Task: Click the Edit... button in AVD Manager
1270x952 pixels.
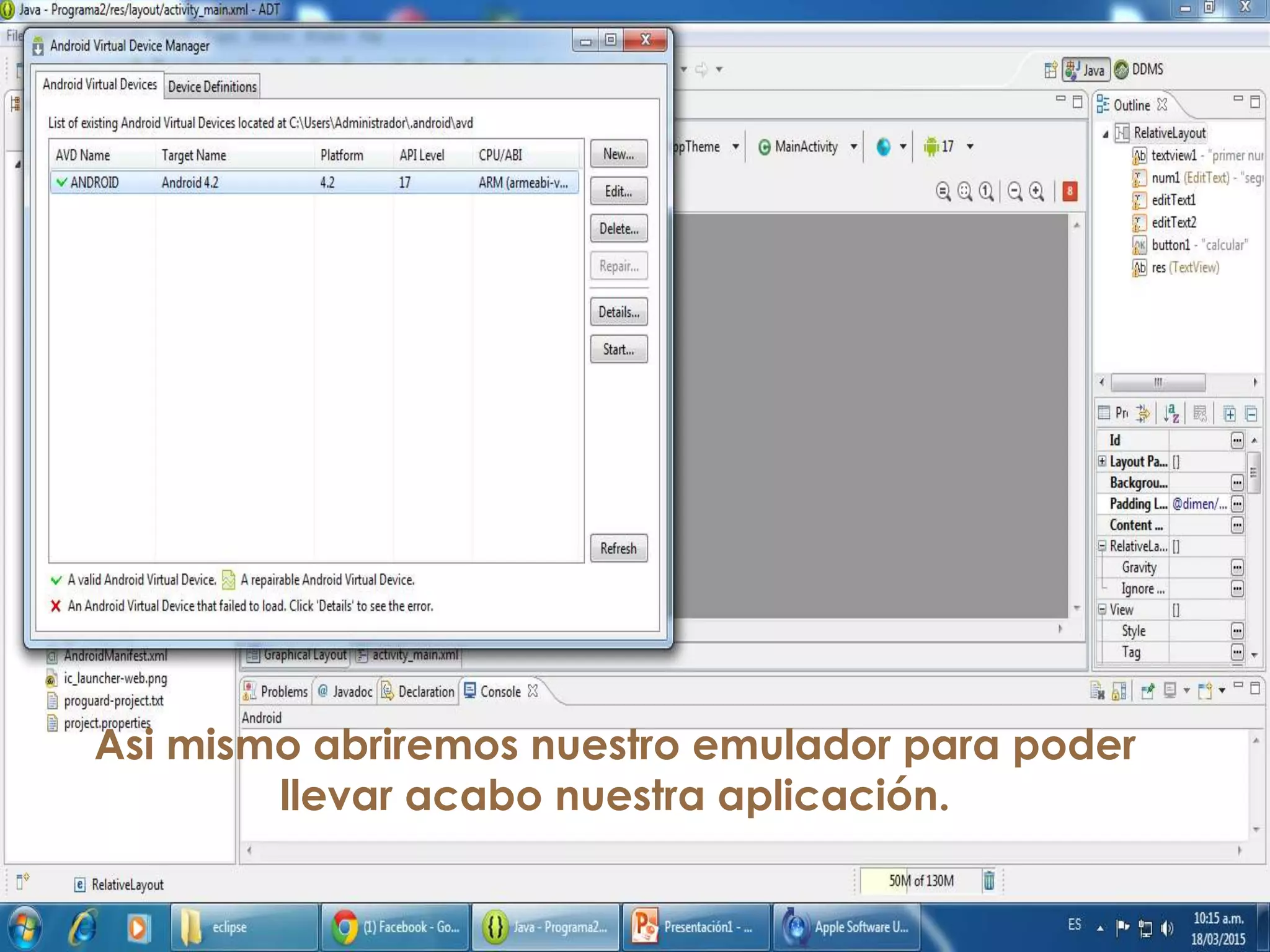Action: [x=618, y=191]
